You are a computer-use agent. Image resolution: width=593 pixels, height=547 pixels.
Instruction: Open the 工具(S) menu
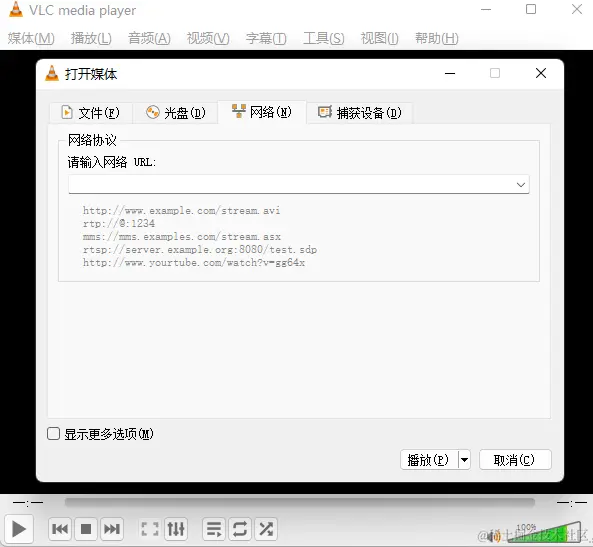pyautogui.click(x=324, y=38)
